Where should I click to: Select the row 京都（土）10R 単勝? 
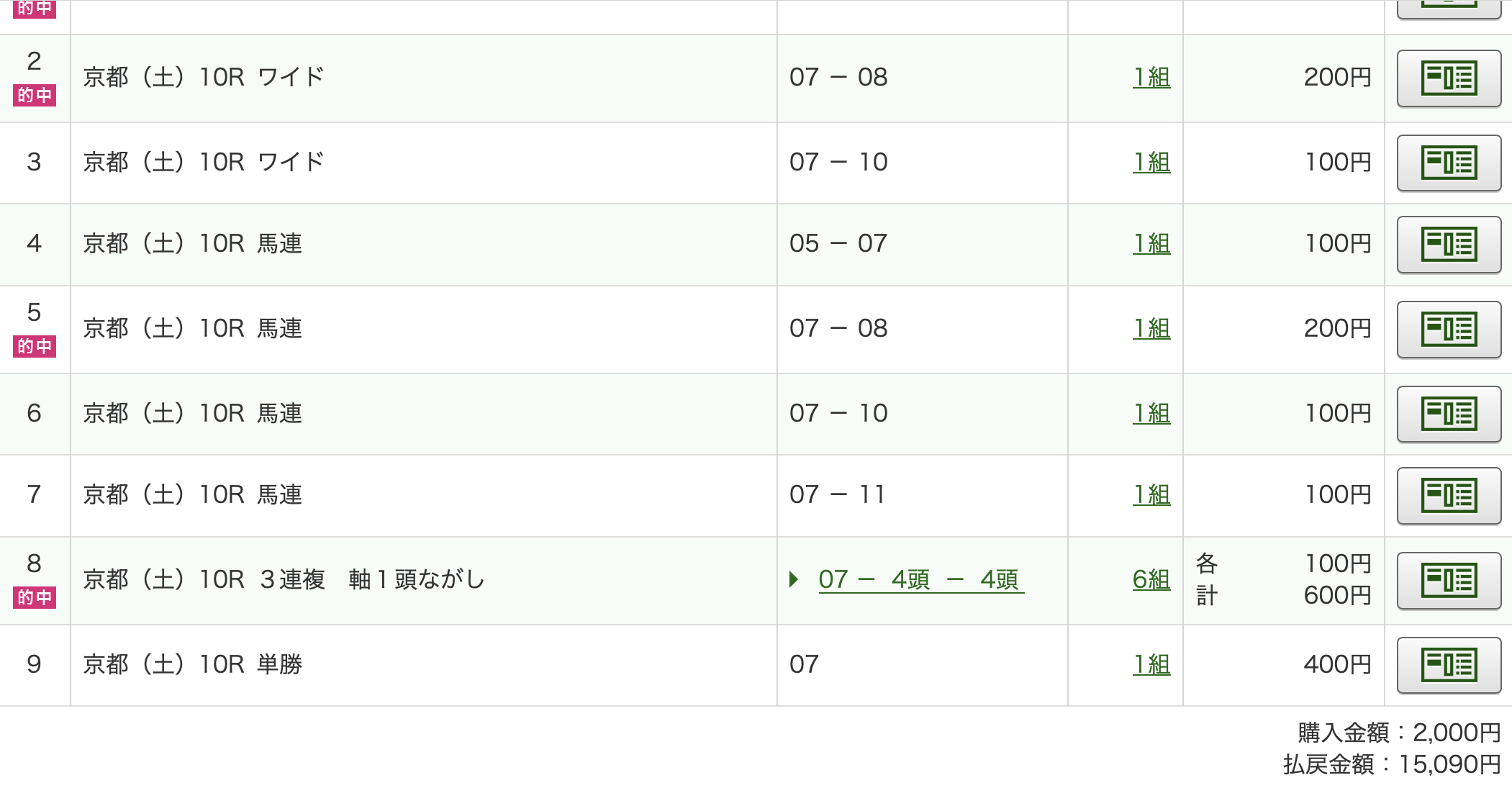(756, 665)
